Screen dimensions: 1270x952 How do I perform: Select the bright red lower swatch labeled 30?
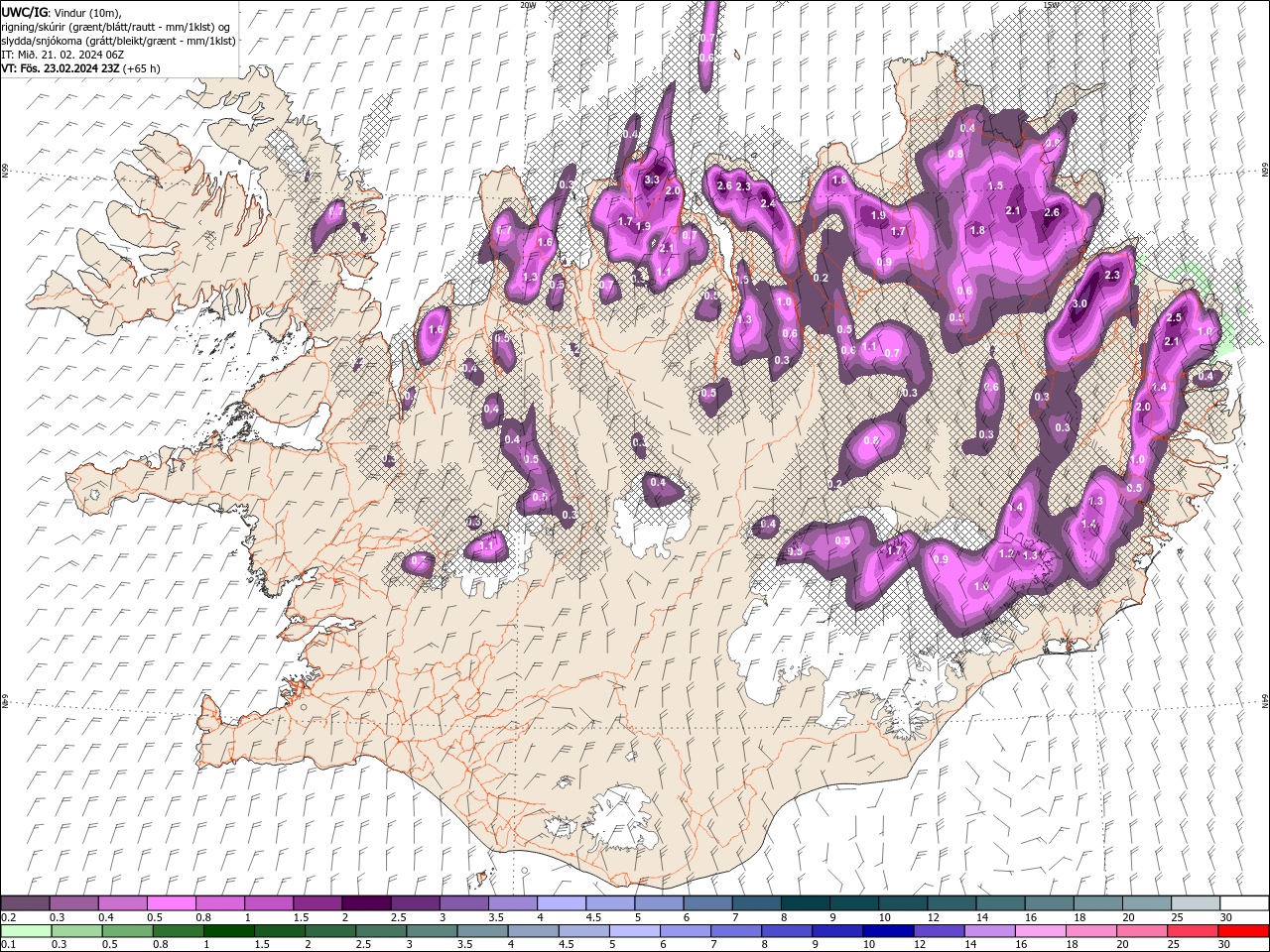(x=1242, y=931)
